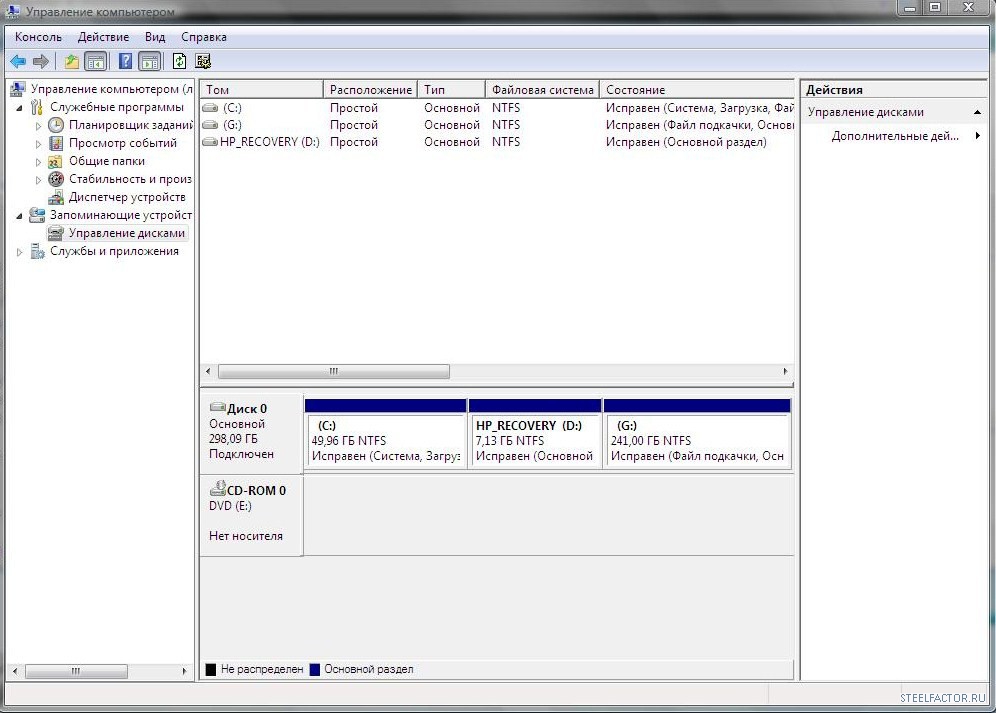Toggle the Show/Hide Action Pane button
This screenshot has width=996, height=713.
click(150, 61)
